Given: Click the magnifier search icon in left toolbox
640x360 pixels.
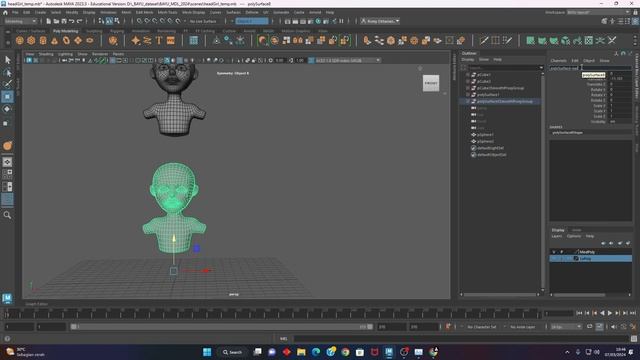Looking at the screenshot, I should point(7,215).
